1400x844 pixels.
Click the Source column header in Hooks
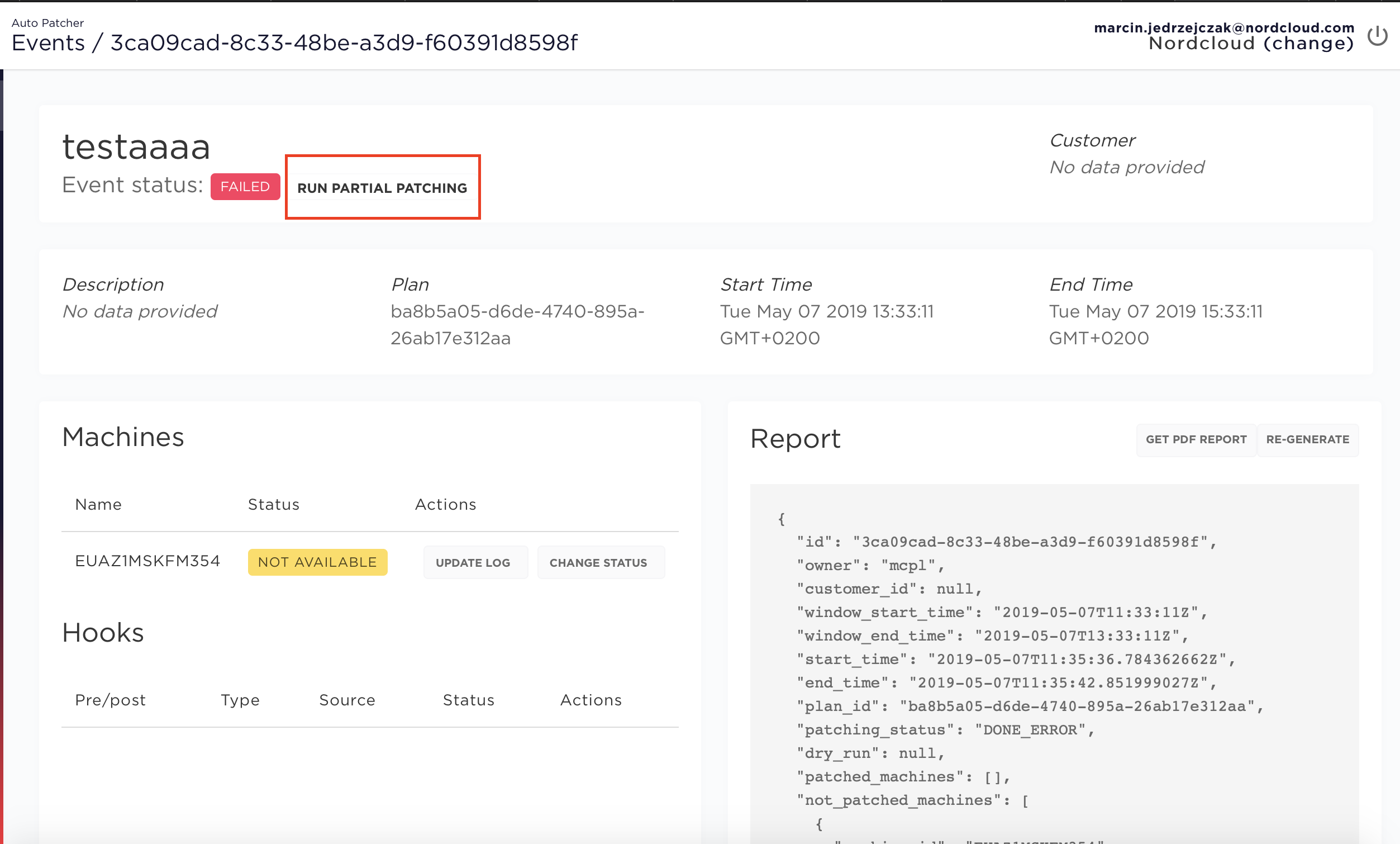click(347, 700)
